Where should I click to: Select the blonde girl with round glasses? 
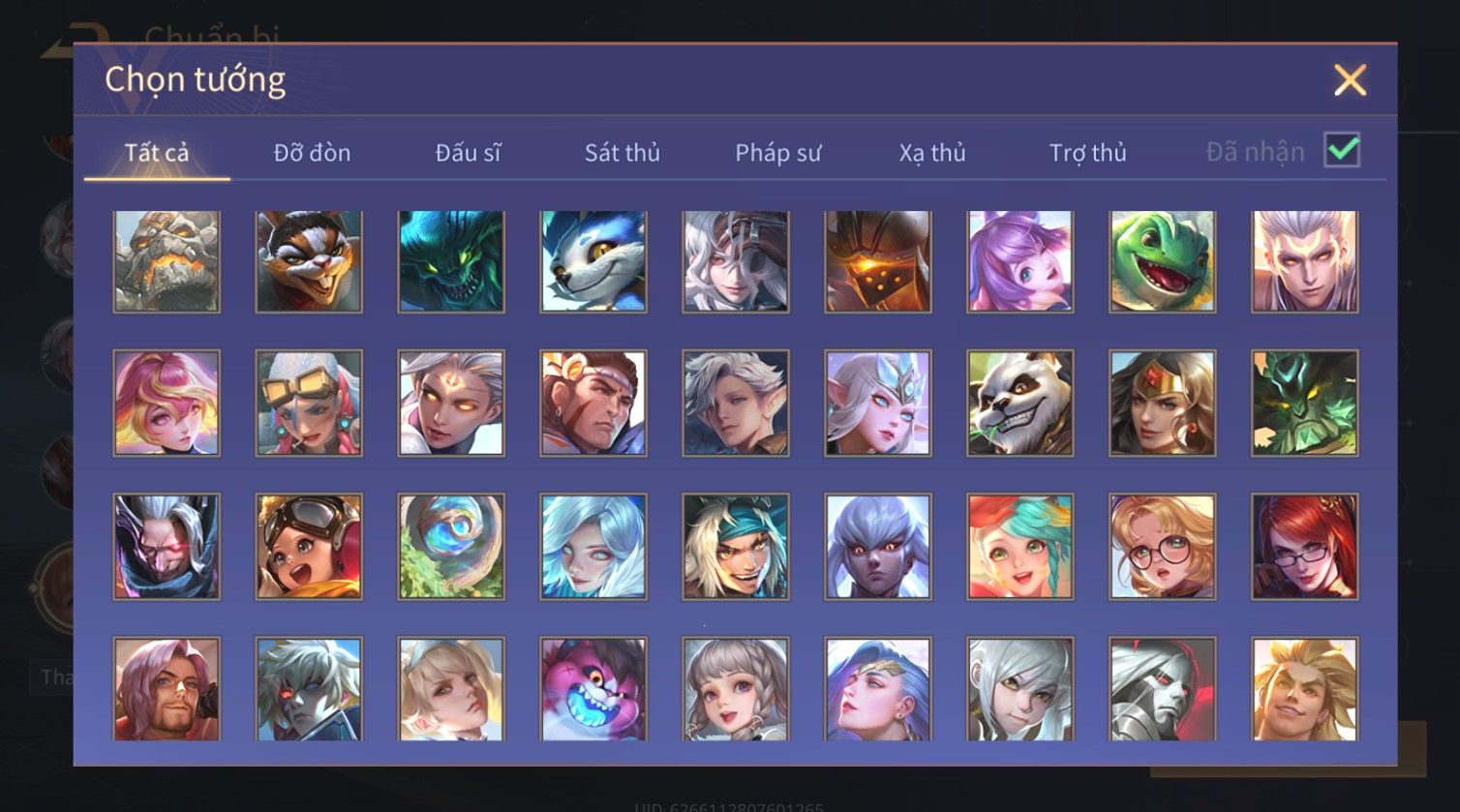(1162, 547)
